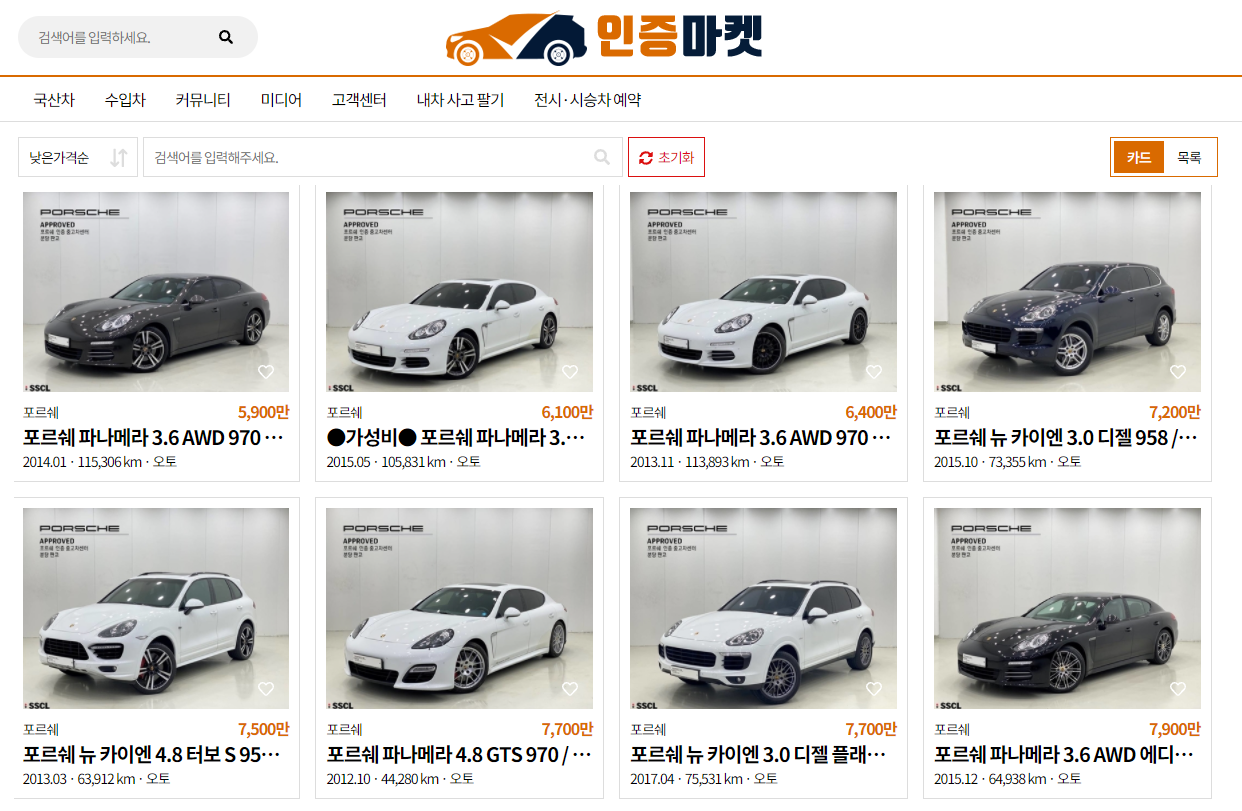The image size is (1242, 811).
Task: Click the sort arrows icon beside 낮은가격순
Action: [119, 157]
